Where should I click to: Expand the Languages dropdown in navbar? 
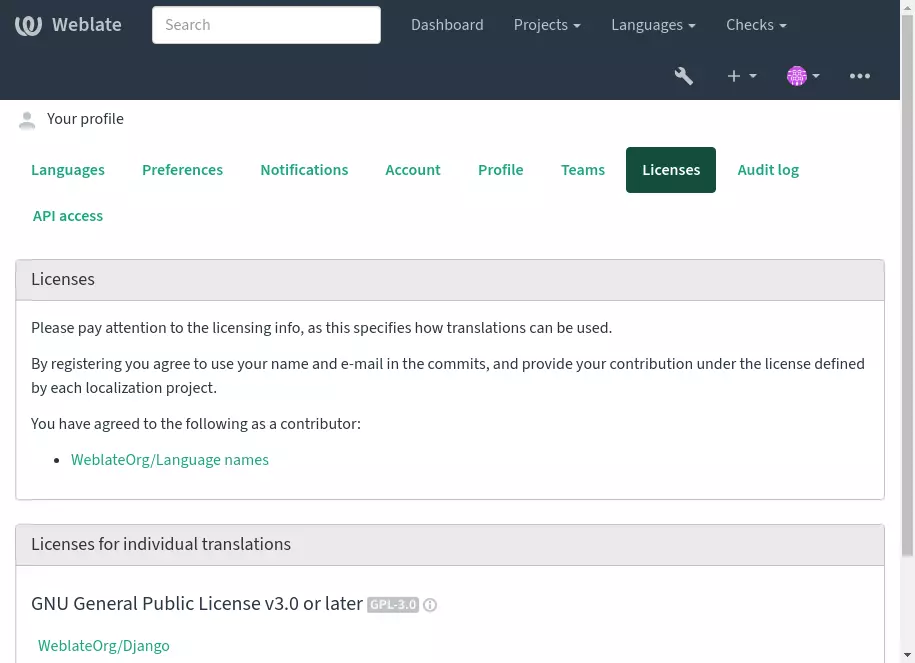[653, 25]
